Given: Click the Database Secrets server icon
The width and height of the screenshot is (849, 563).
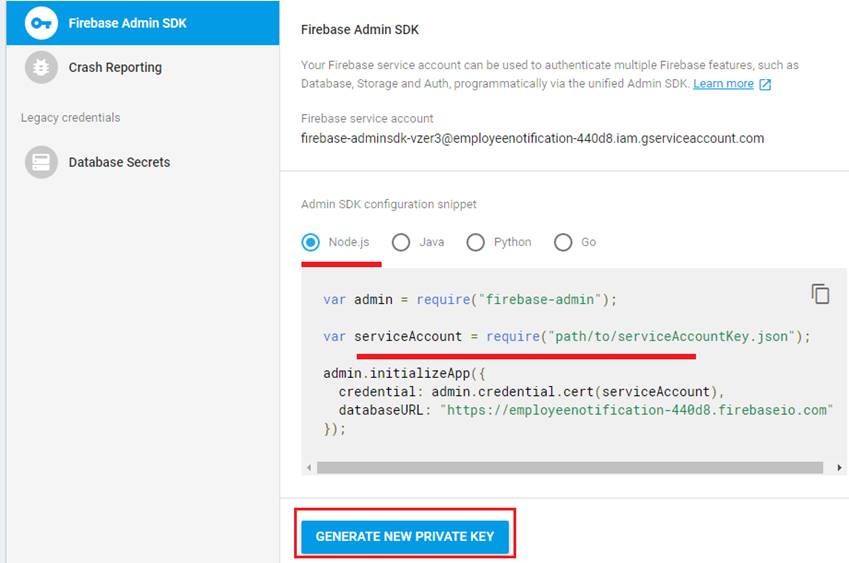Looking at the screenshot, I should (41, 162).
